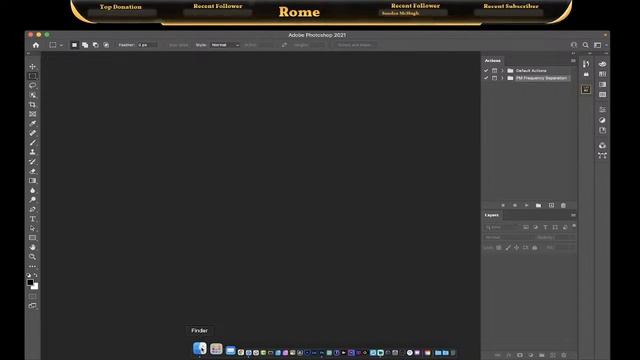Select the Dodge tool
Viewport: 640px width, 360px height.
[33, 200]
